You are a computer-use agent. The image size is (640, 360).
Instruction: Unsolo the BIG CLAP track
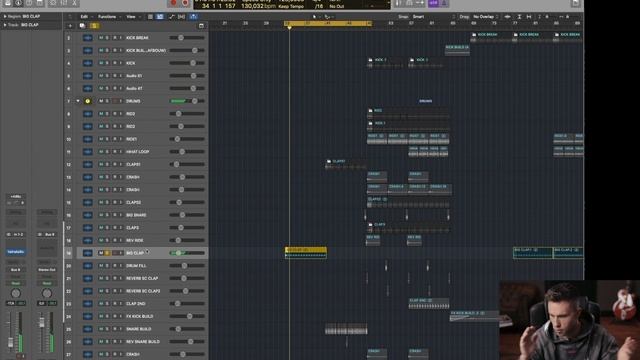click(x=107, y=253)
